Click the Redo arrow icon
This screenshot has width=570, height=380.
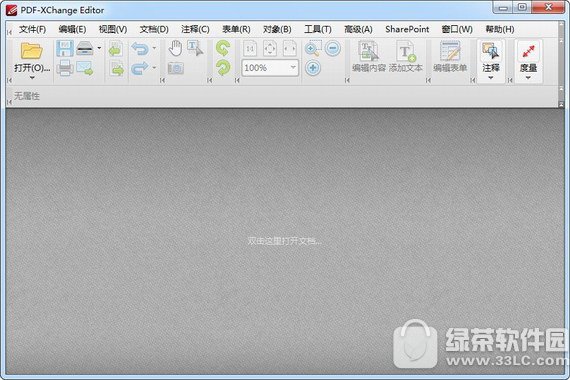(140, 68)
